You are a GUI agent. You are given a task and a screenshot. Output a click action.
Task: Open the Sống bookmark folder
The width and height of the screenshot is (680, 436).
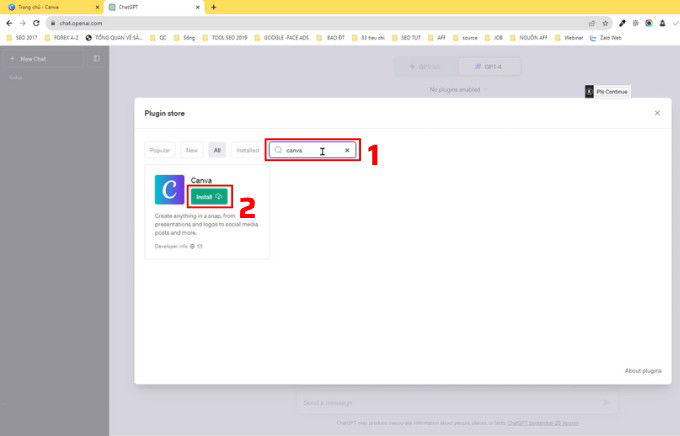point(185,38)
